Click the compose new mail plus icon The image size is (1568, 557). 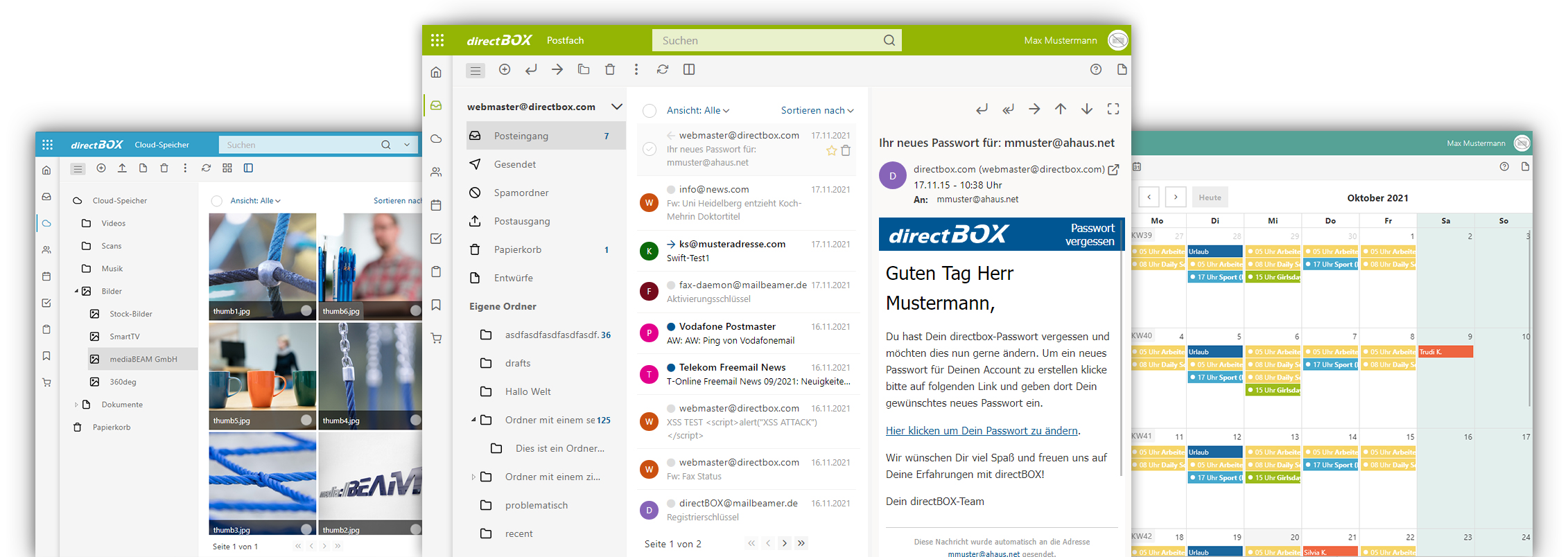click(505, 69)
